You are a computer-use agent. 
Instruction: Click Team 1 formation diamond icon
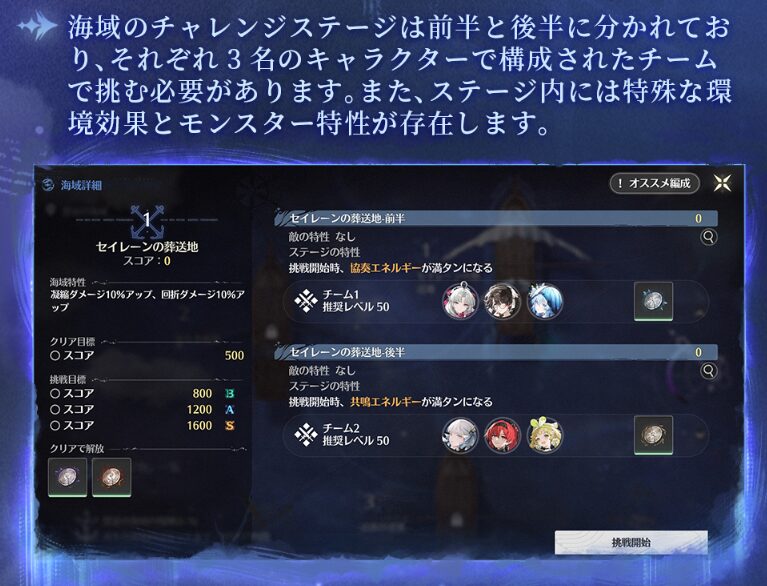point(306,300)
